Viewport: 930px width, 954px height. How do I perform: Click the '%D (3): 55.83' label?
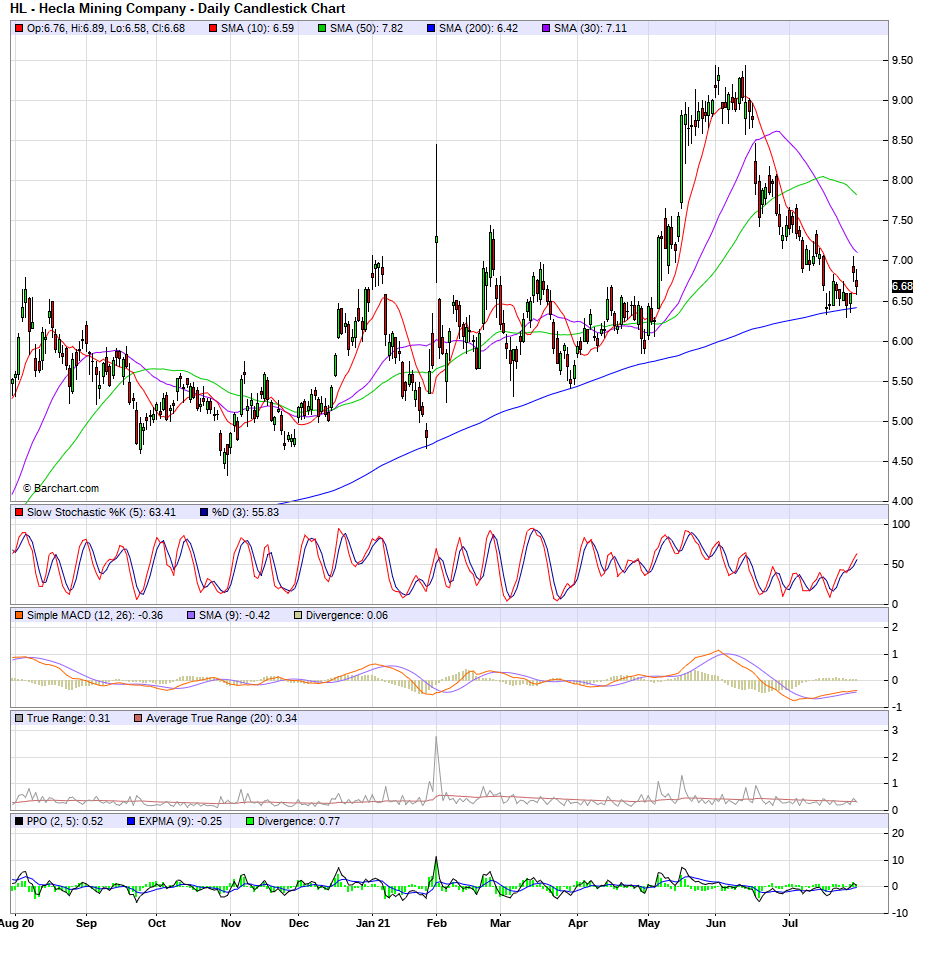245,512
